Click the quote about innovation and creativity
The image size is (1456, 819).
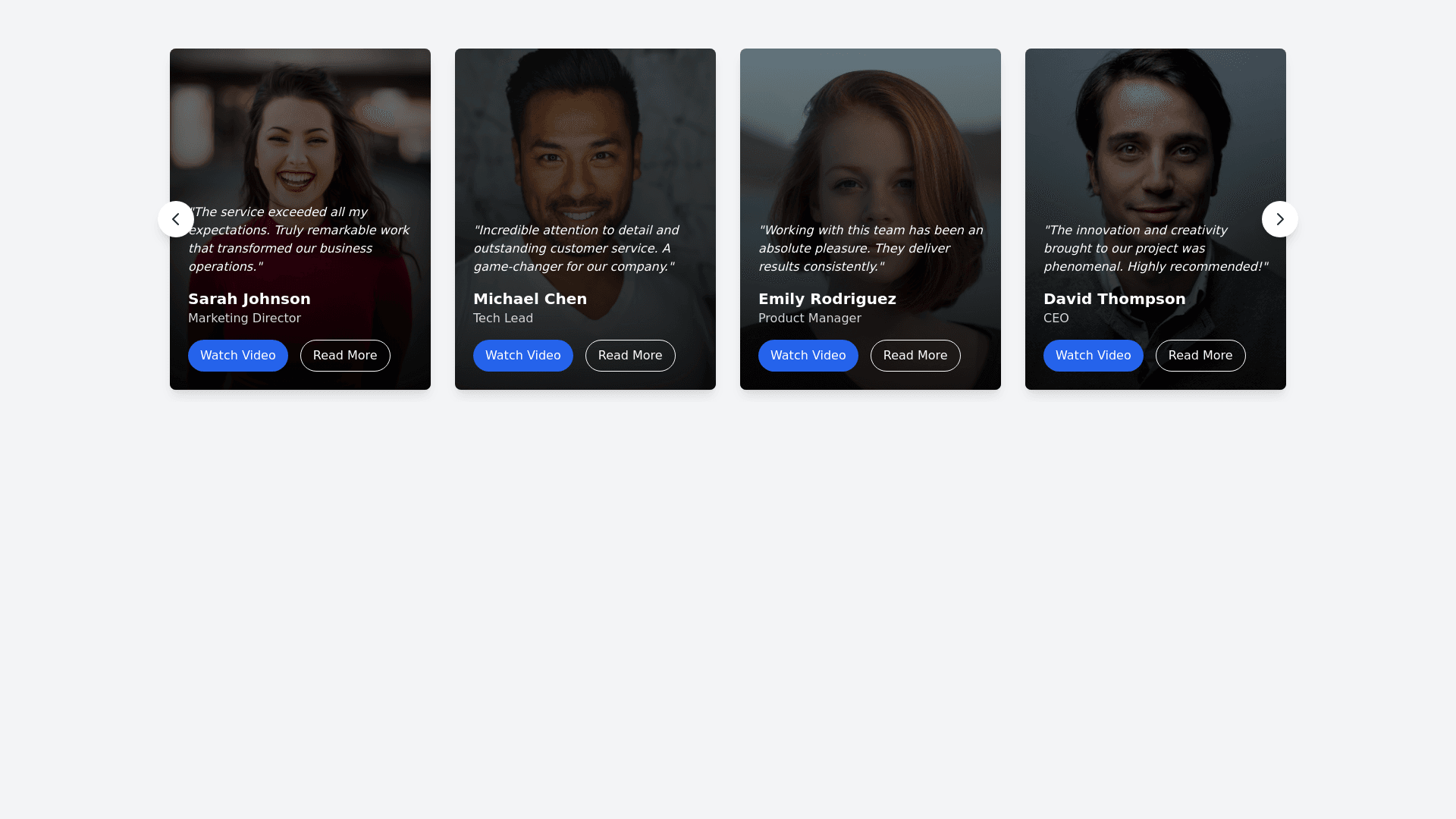click(x=1155, y=248)
